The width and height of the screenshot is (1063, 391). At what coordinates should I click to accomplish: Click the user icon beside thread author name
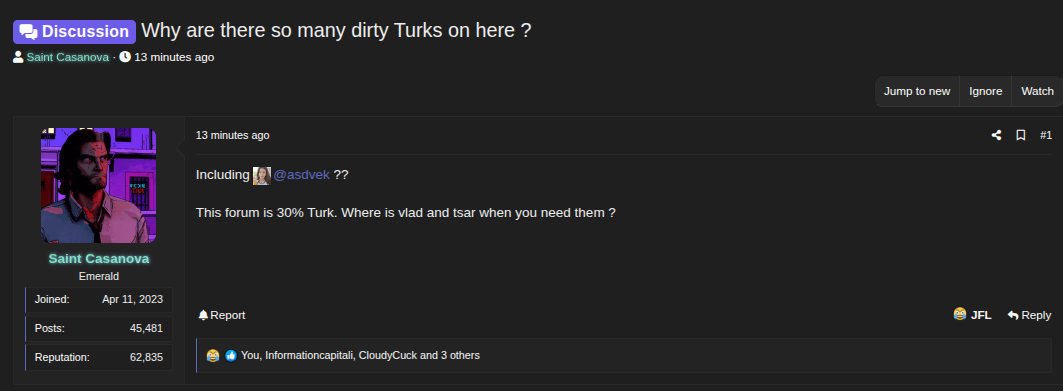[18, 58]
